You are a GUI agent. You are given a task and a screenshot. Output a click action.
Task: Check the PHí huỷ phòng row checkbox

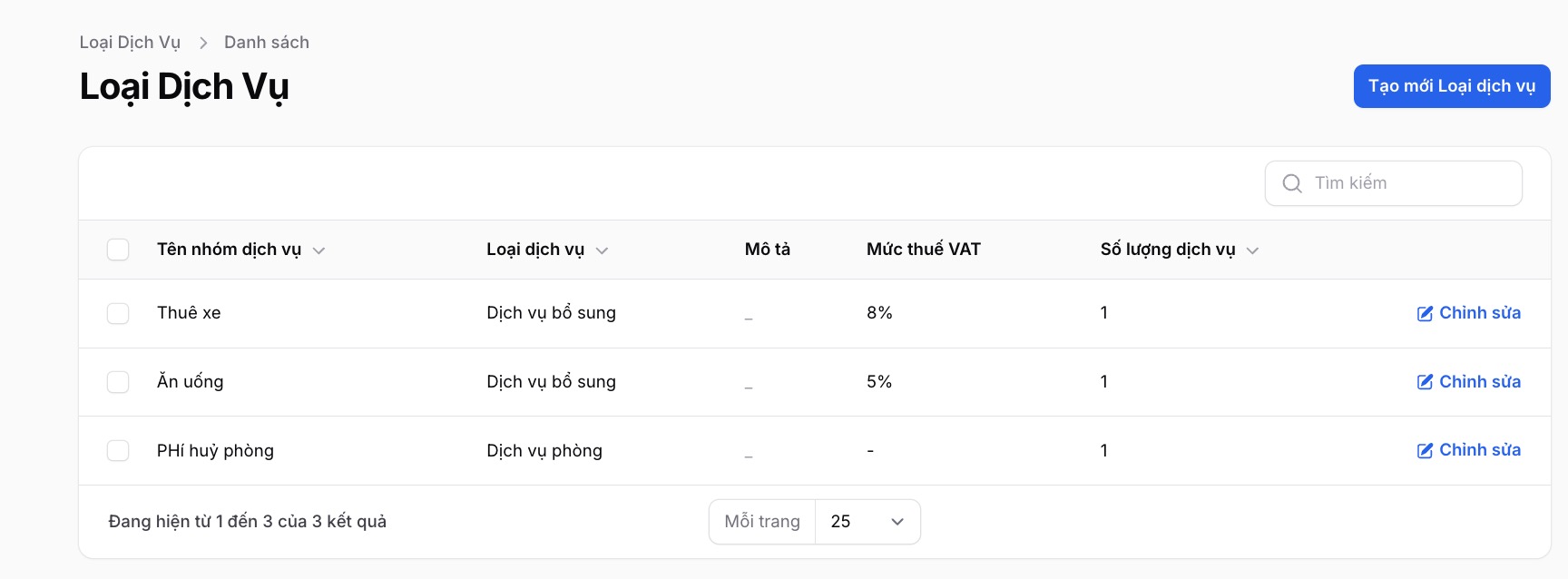(118, 451)
